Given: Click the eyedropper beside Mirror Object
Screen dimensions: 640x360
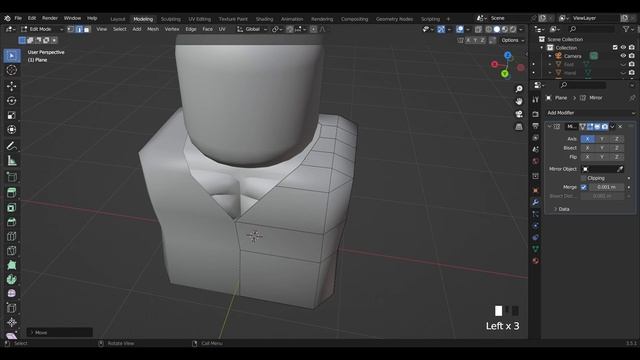Looking at the screenshot, I should coord(620,169).
